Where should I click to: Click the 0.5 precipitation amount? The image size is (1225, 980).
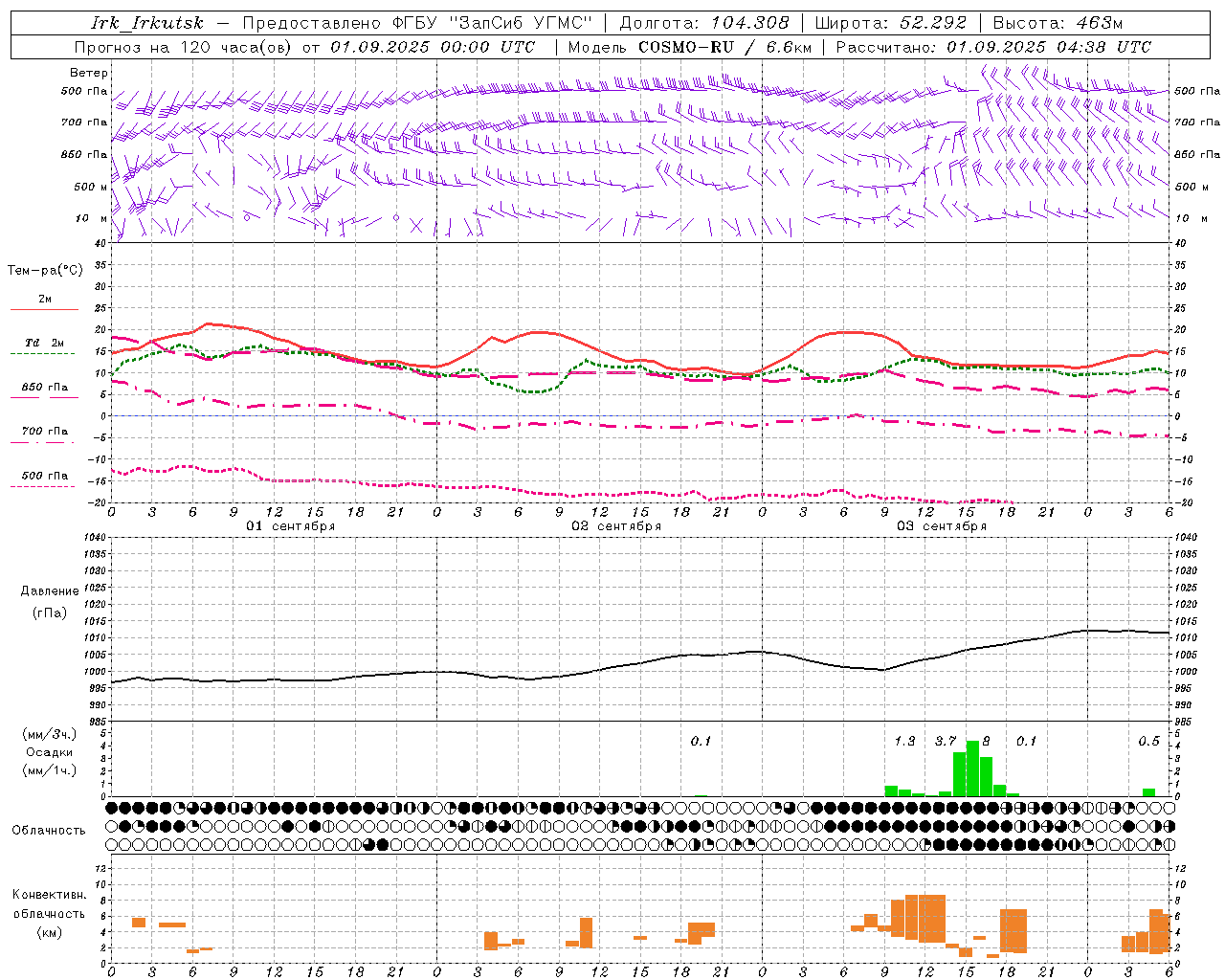[1148, 741]
